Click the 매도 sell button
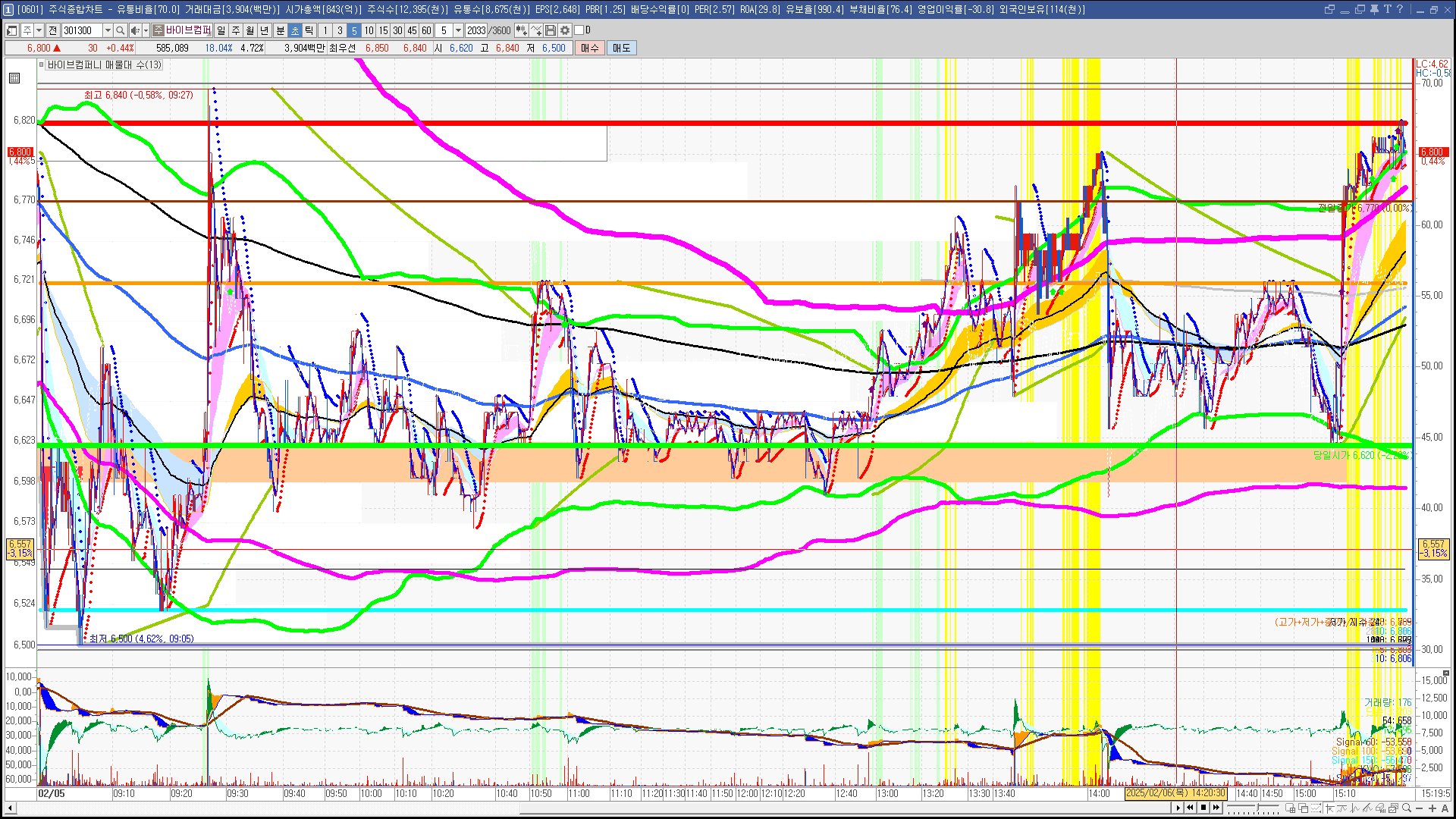 pyautogui.click(x=621, y=48)
